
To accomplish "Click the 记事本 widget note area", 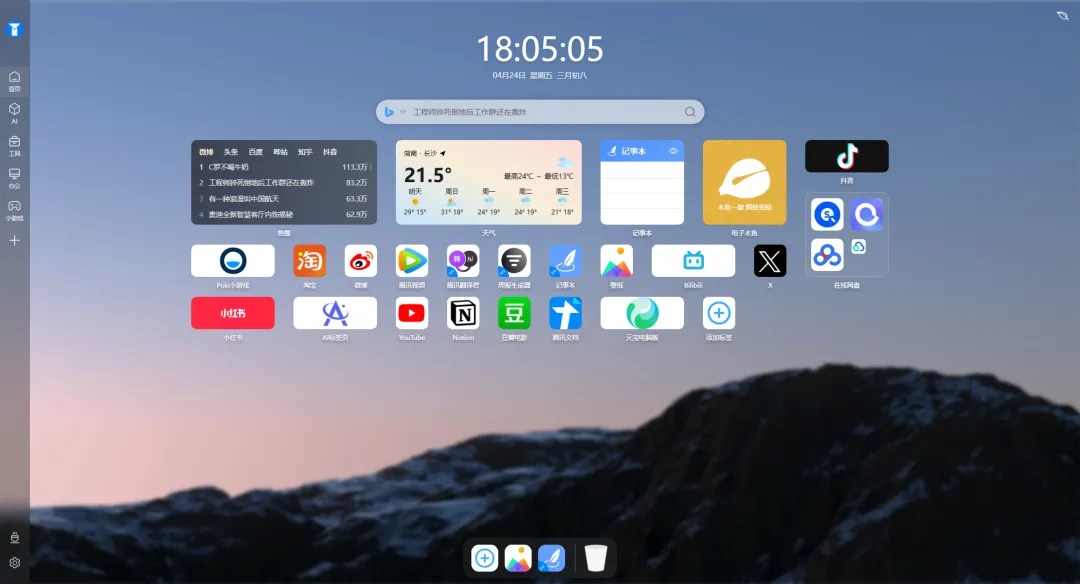I will tap(642, 193).
